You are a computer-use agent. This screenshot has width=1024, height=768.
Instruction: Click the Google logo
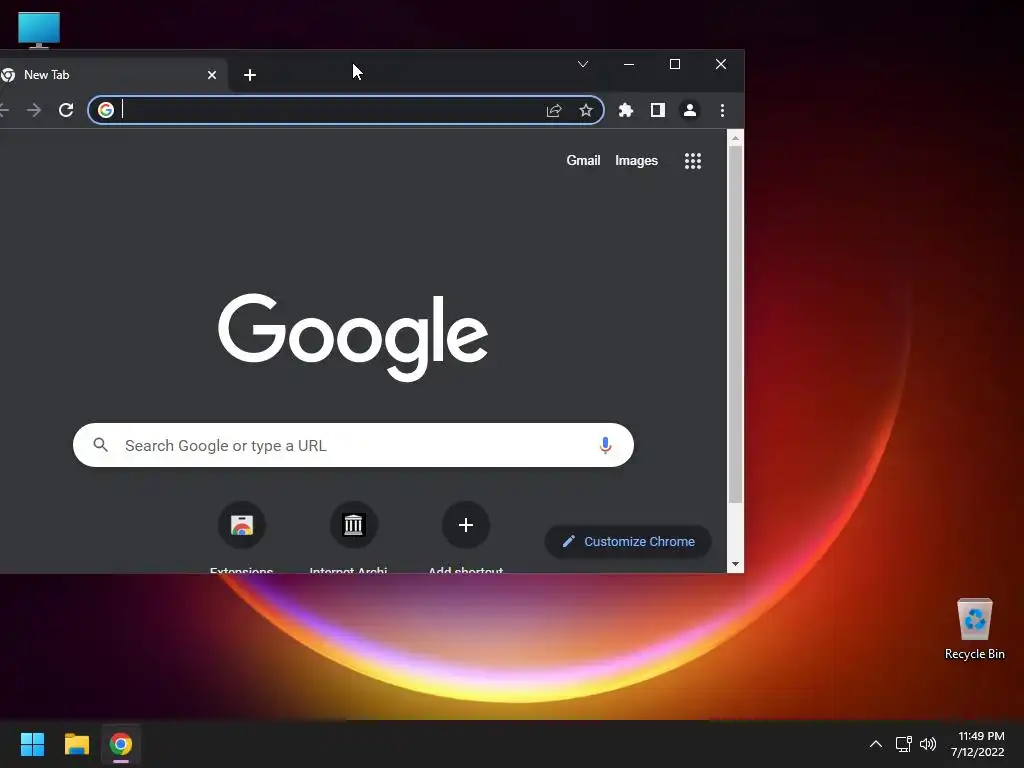click(353, 337)
